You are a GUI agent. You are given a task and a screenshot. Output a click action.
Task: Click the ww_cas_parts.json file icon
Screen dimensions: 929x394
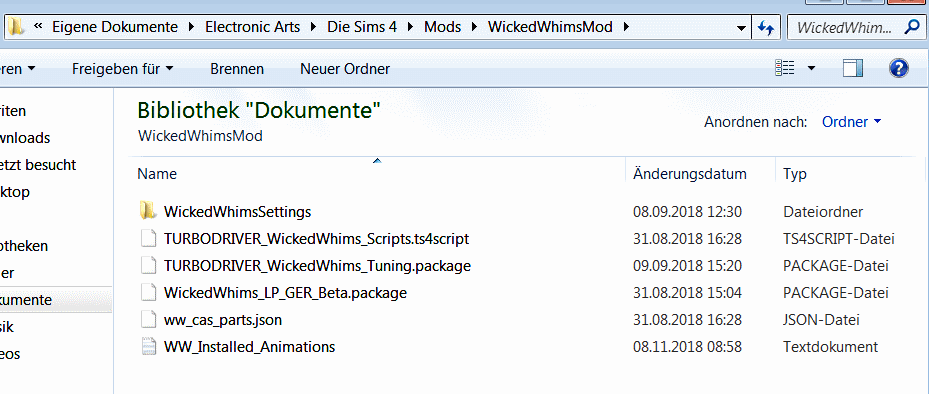point(148,320)
